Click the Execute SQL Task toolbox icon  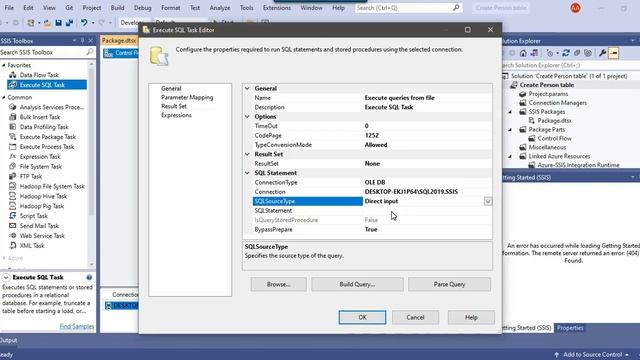point(13,84)
